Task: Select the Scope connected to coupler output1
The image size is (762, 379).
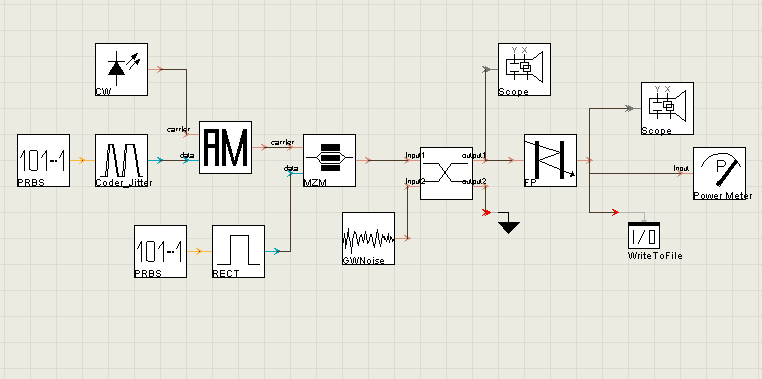Action: [524, 69]
